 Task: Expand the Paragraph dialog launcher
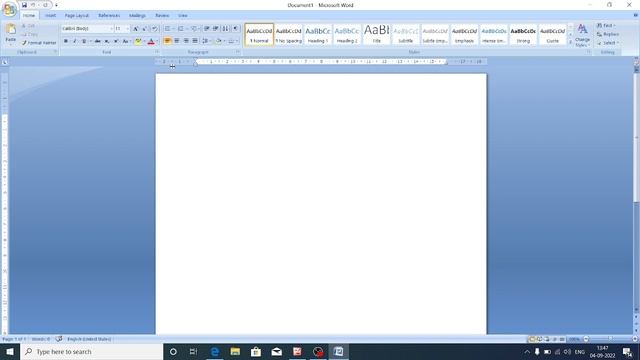pyautogui.click(x=238, y=52)
